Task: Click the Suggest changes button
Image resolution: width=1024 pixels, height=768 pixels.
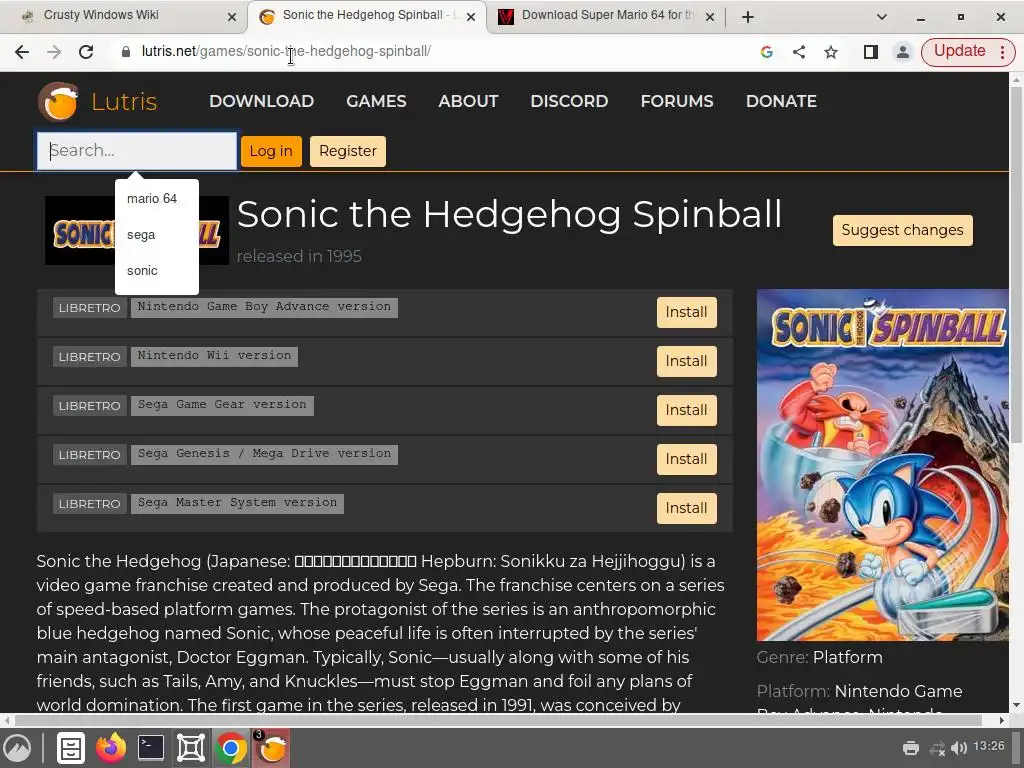Action: click(903, 231)
